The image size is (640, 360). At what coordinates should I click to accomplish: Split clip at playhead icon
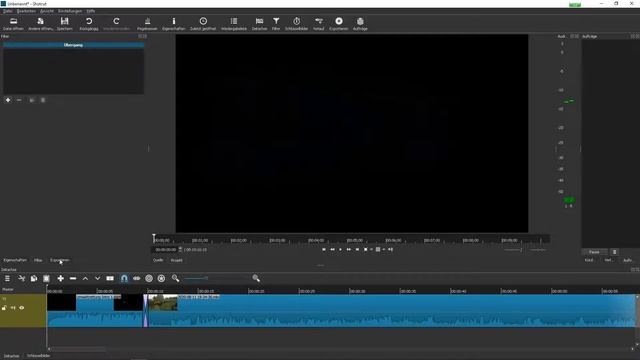(x=110, y=278)
